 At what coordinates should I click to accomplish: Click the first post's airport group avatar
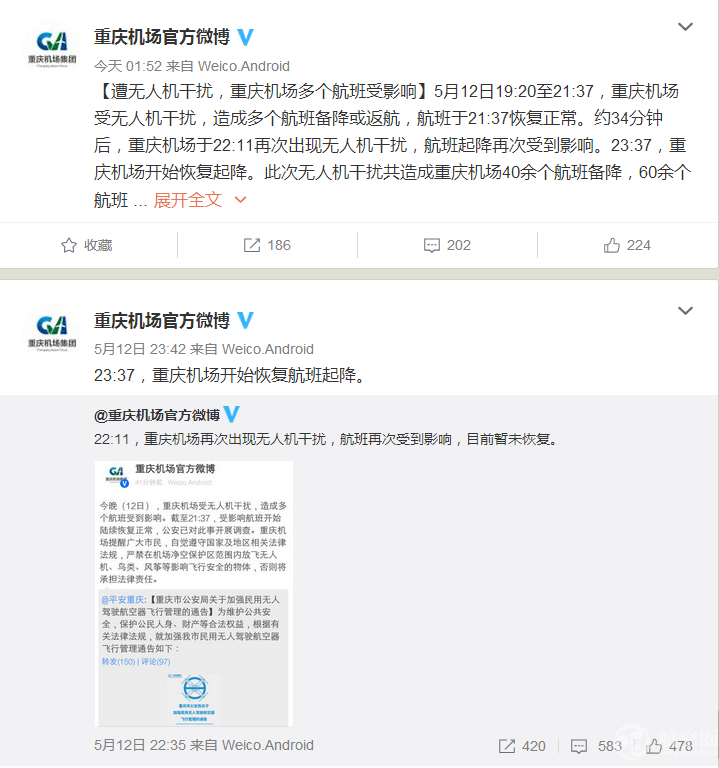52,48
